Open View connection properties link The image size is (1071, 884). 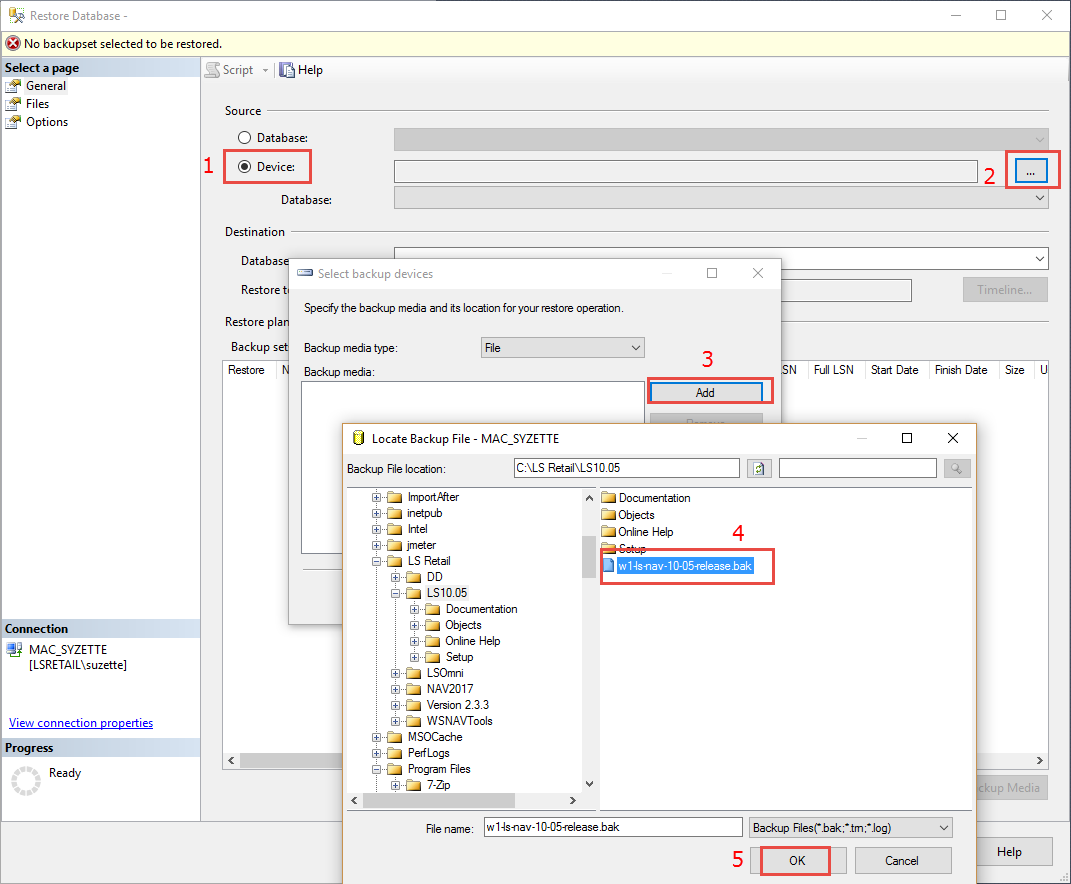coord(81,723)
